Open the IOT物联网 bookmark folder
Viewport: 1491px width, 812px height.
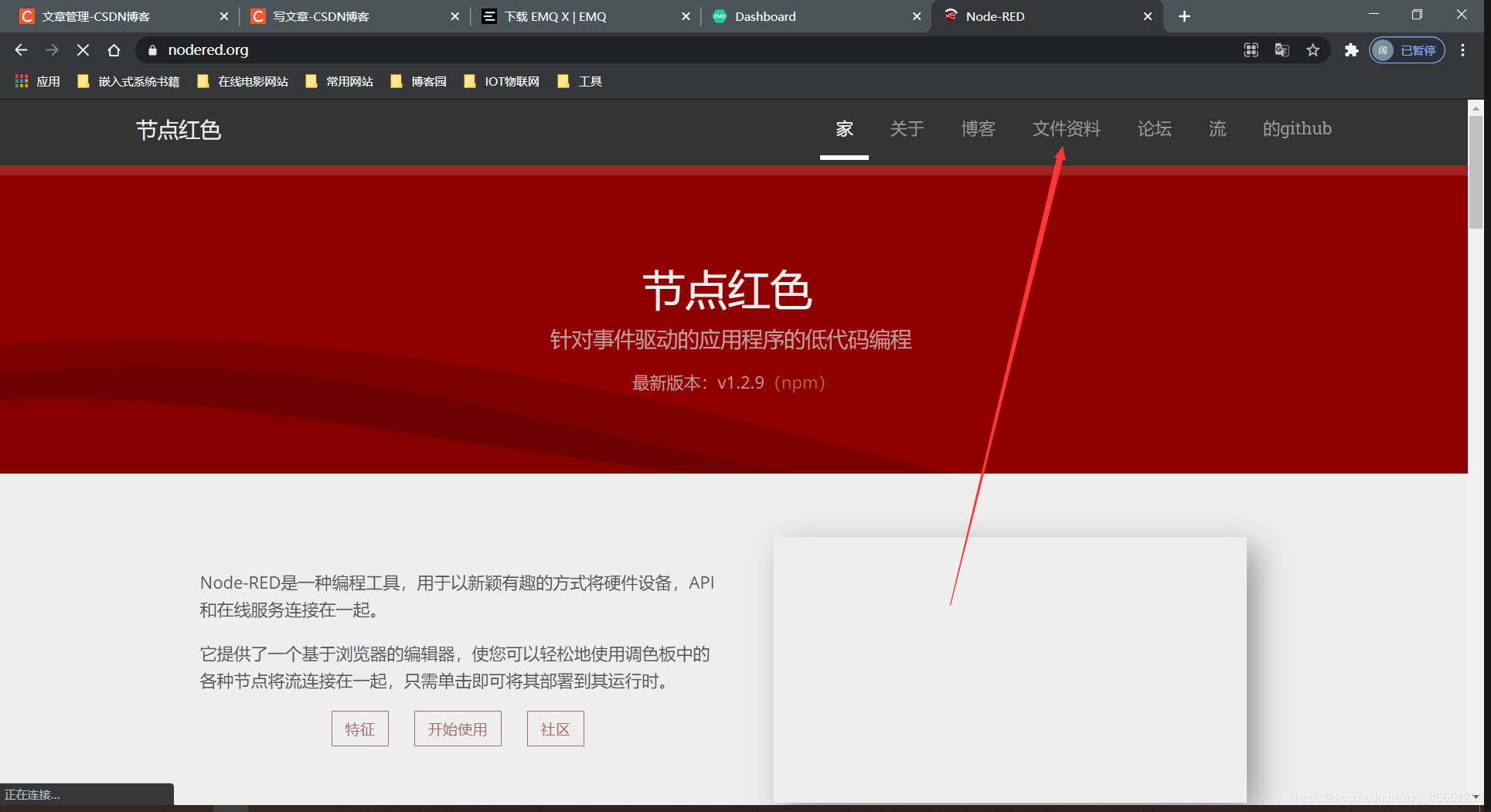tap(502, 81)
